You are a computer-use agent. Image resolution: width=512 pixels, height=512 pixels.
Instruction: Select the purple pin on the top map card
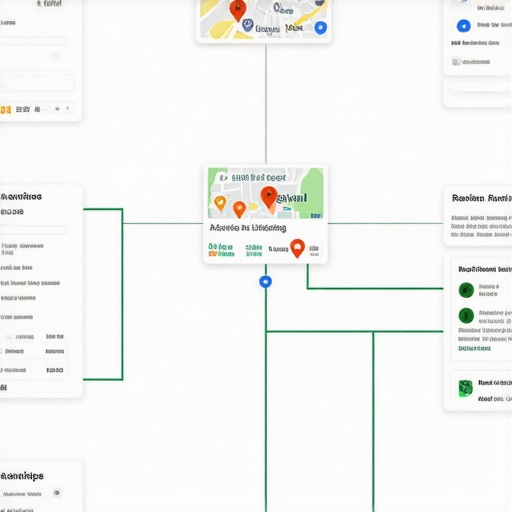247,25
